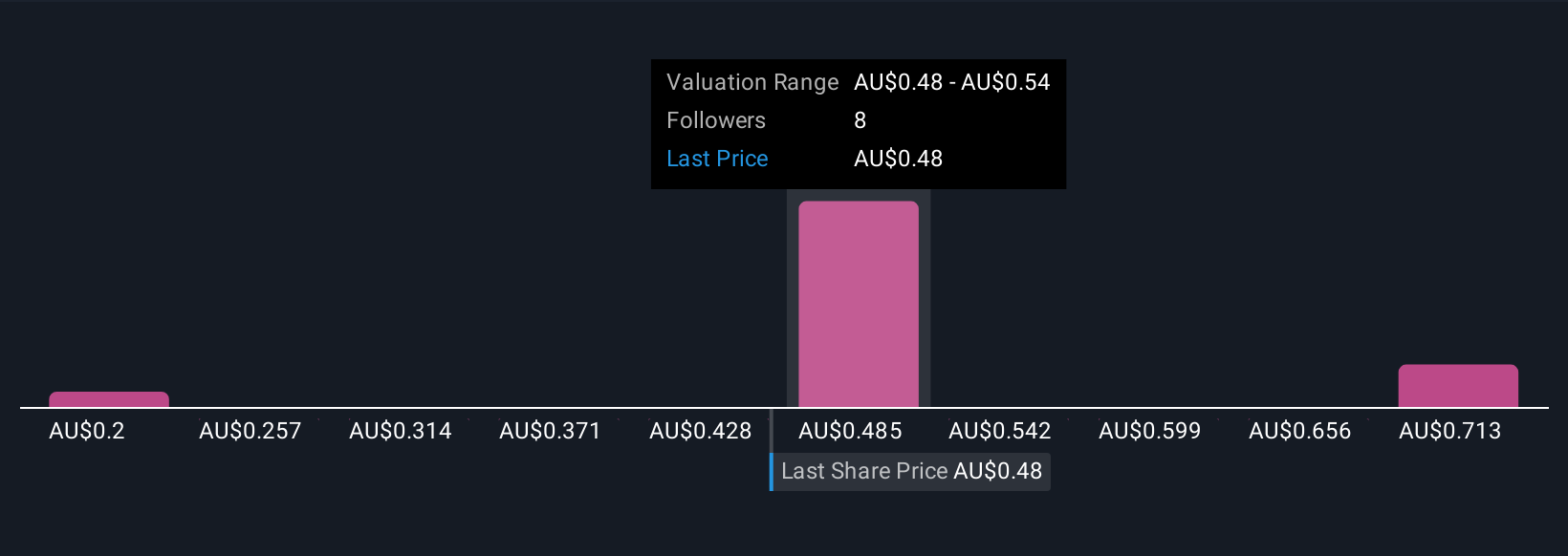Click the AU$0.542 axis label
The width and height of the screenshot is (1568, 556).
point(1000,431)
